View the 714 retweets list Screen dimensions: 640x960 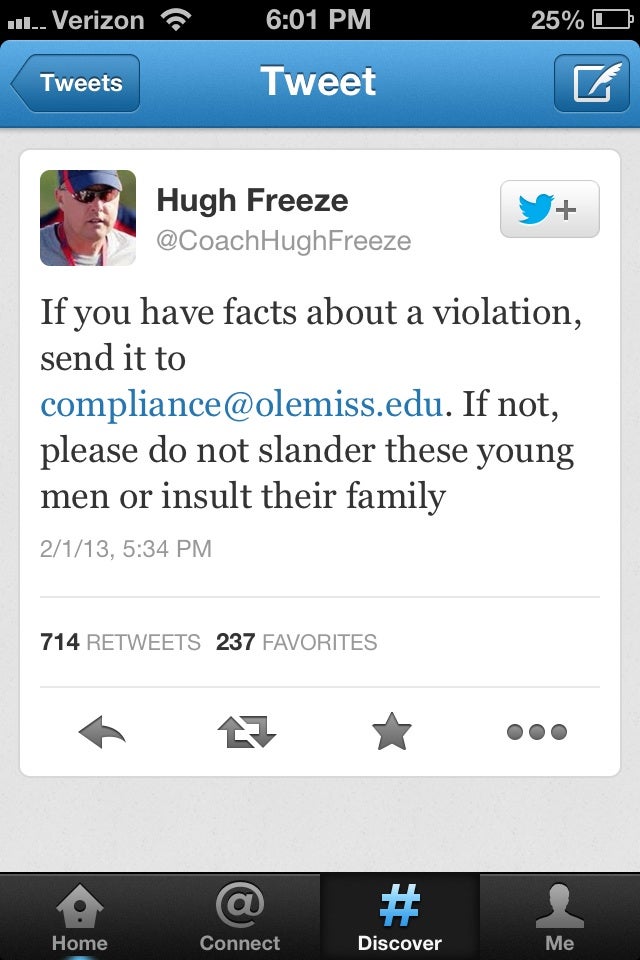pos(120,642)
